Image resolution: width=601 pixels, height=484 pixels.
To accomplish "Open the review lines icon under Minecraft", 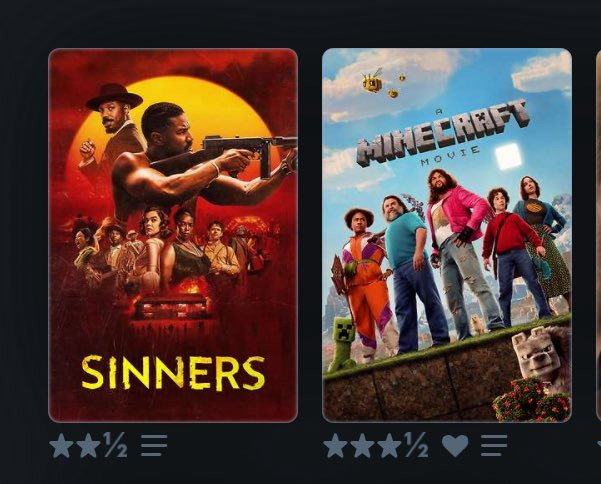I will click(x=494, y=445).
